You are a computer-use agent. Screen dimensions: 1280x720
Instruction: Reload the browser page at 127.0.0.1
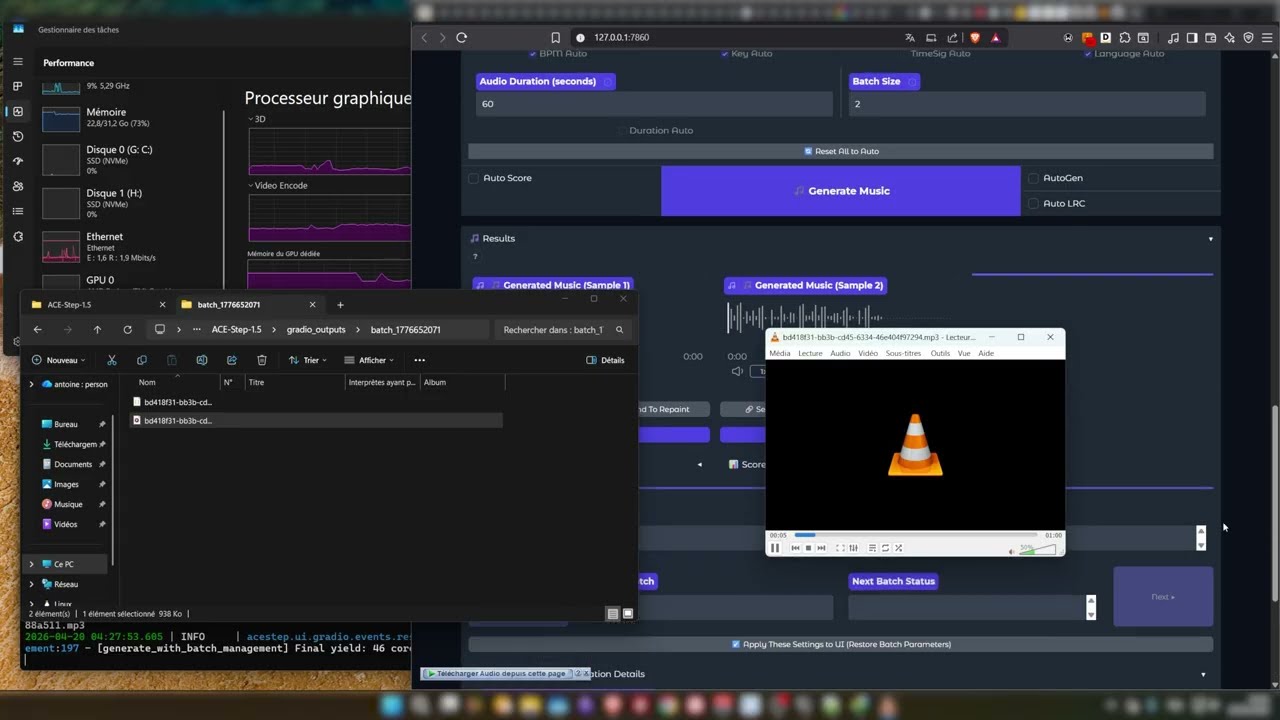tap(461, 37)
